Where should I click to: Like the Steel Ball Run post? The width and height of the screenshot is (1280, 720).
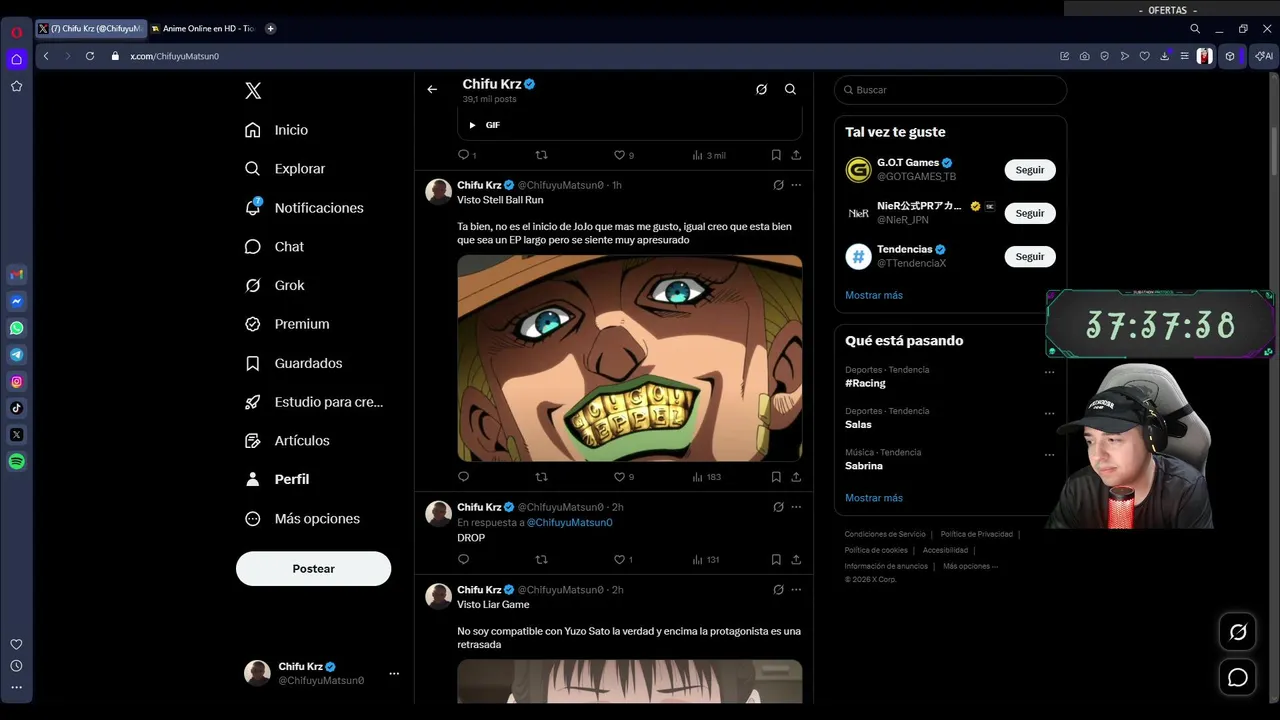[x=619, y=477]
